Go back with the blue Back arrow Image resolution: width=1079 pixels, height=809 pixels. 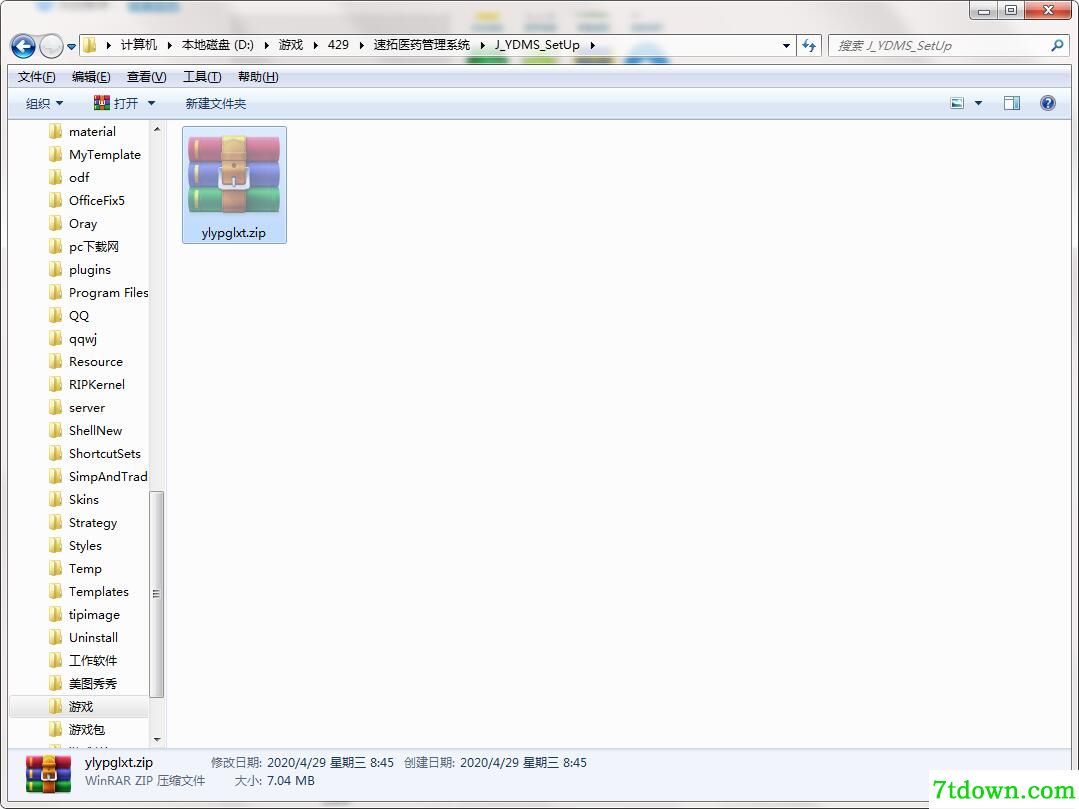click(23, 46)
